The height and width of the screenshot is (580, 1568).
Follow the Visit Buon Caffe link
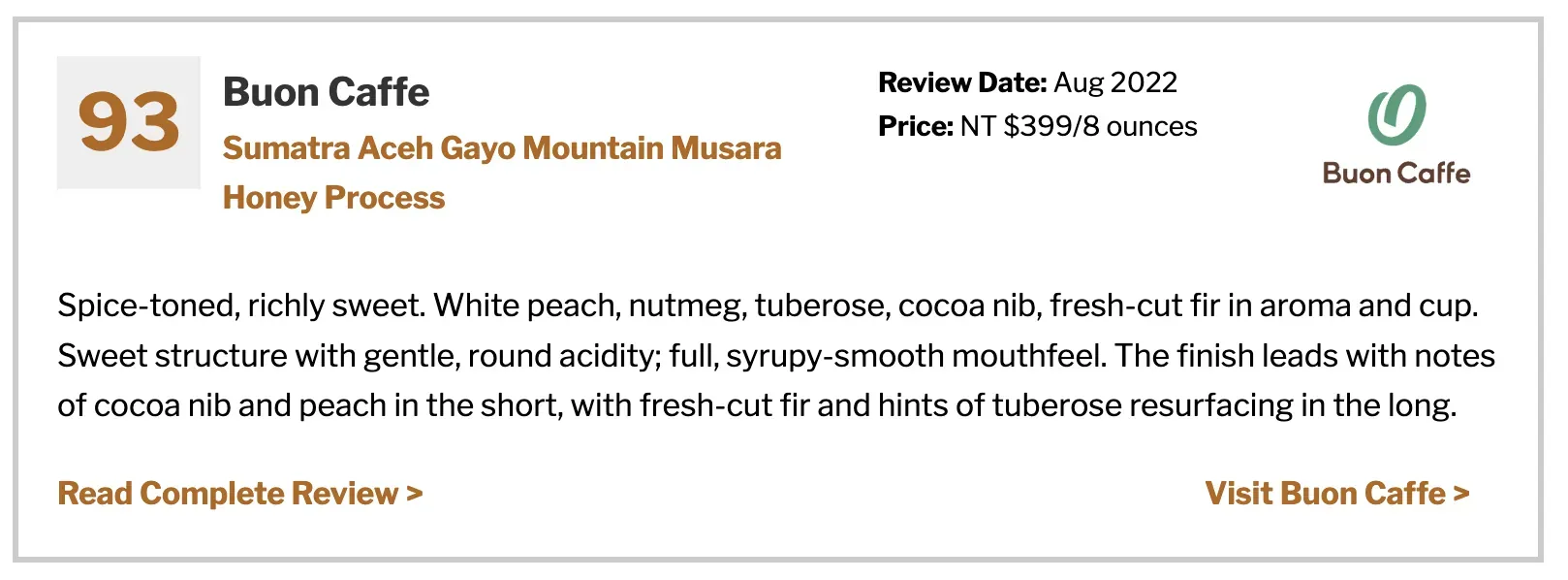(1337, 493)
